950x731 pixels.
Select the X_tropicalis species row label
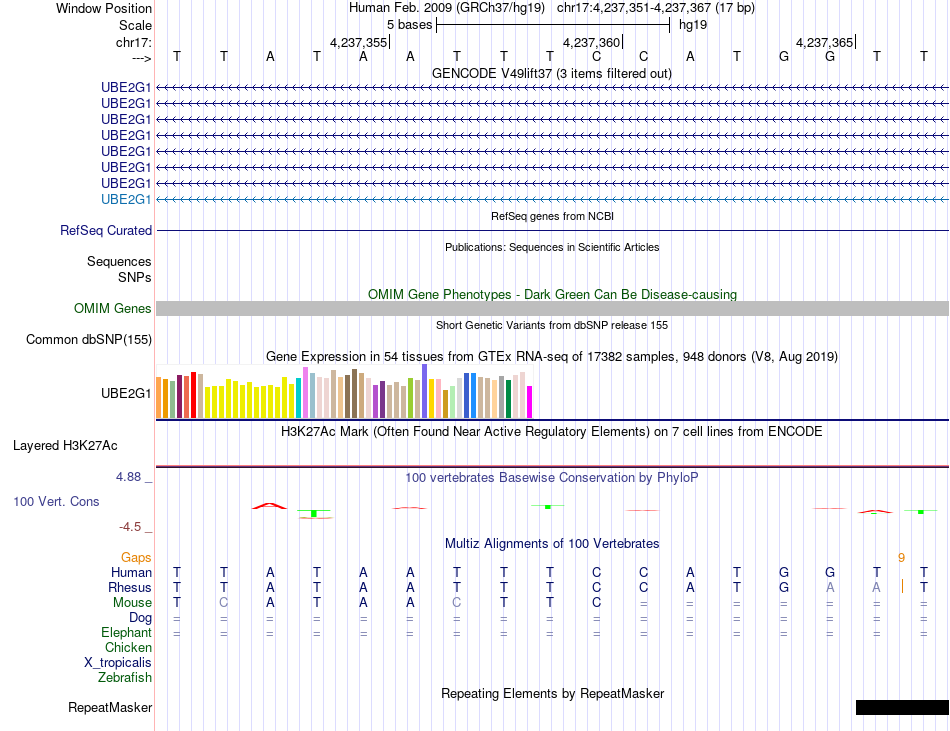click(x=118, y=663)
